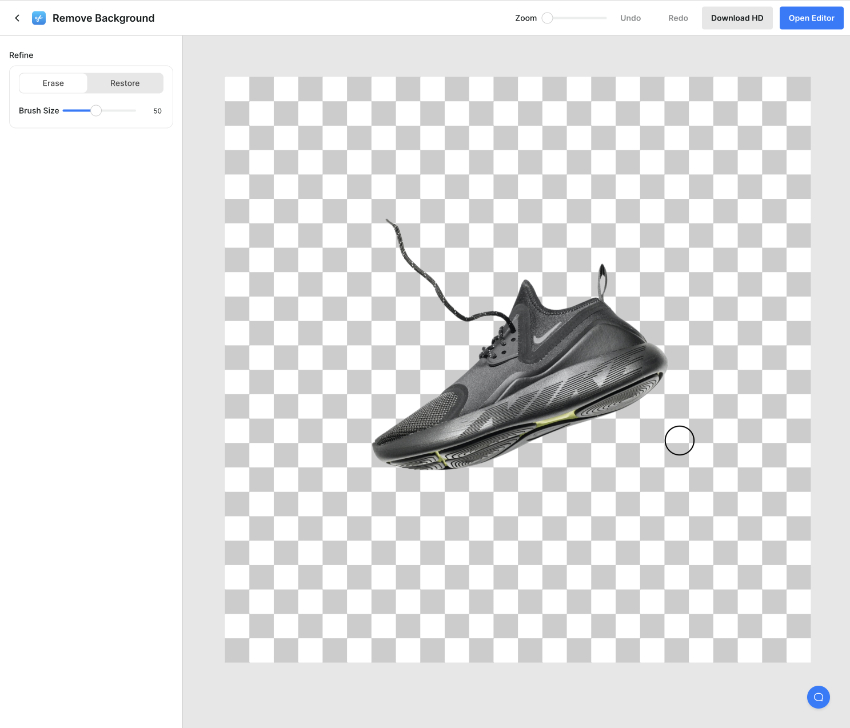The height and width of the screenshot is (728, 850).
Task: Select the Erase mode
Action: [53, 83]
